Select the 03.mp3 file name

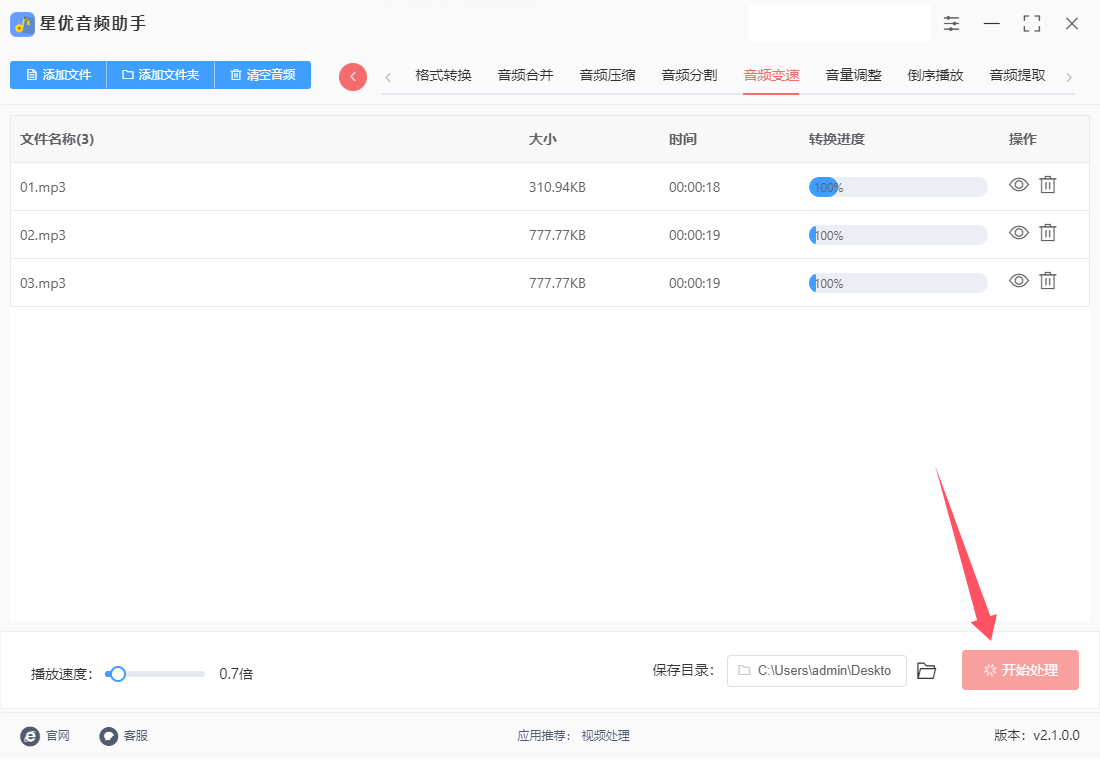click(43, 284)
